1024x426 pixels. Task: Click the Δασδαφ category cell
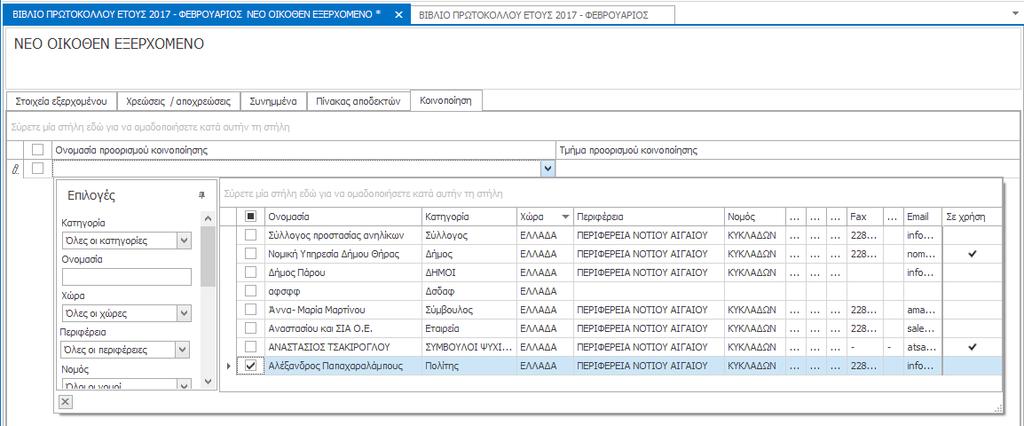click(468, 291)
